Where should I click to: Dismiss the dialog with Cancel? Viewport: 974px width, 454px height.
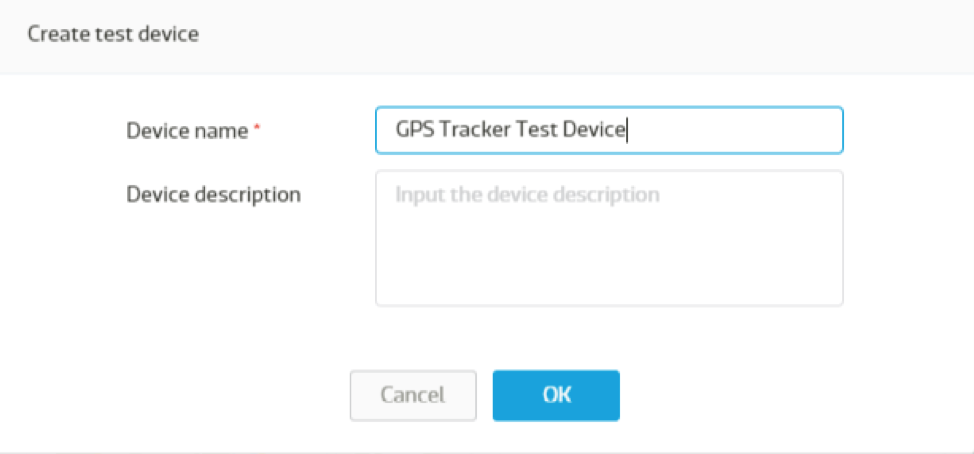(413, 396)
